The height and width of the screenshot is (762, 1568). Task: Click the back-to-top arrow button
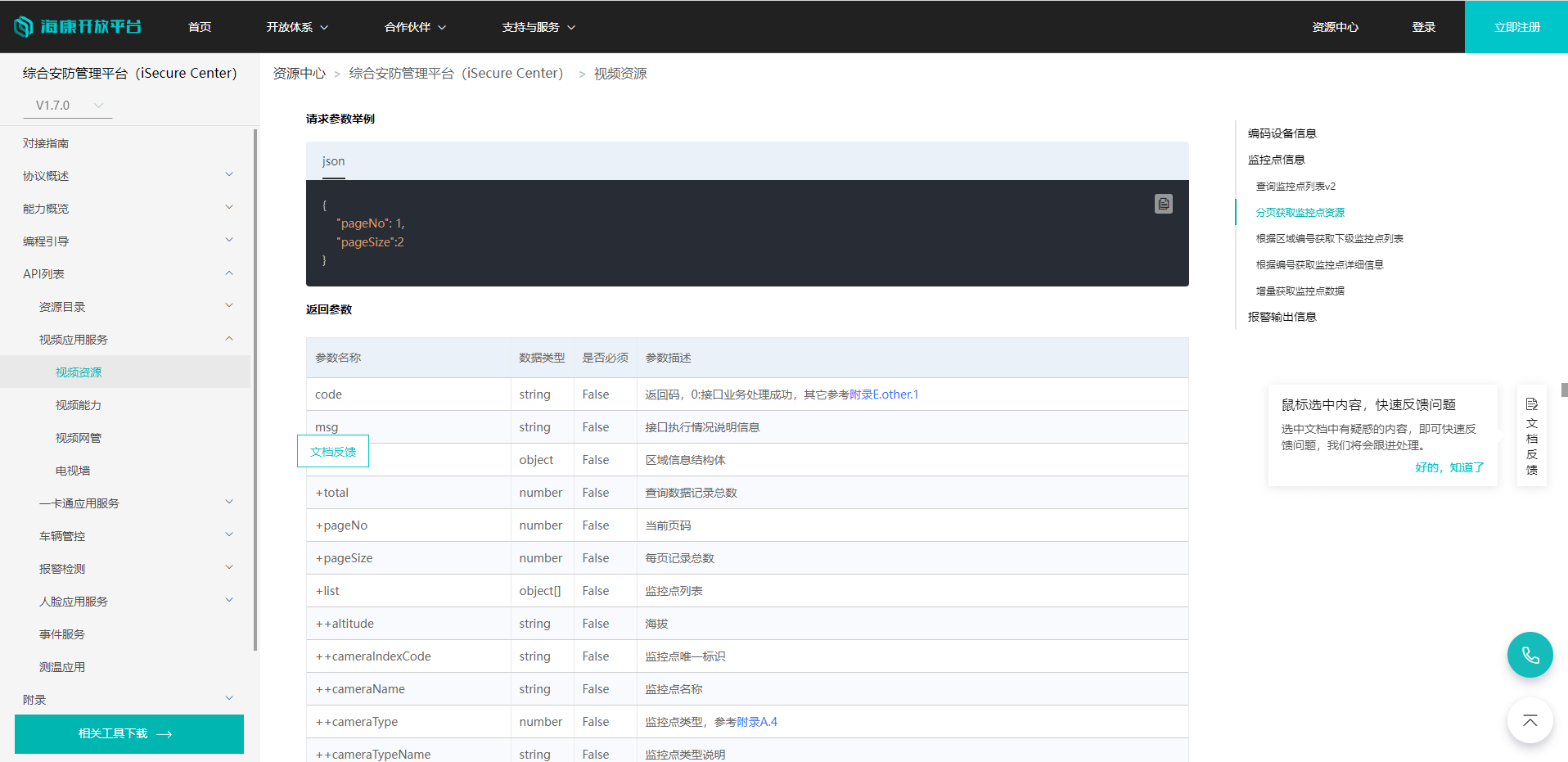coord(1530,721)
